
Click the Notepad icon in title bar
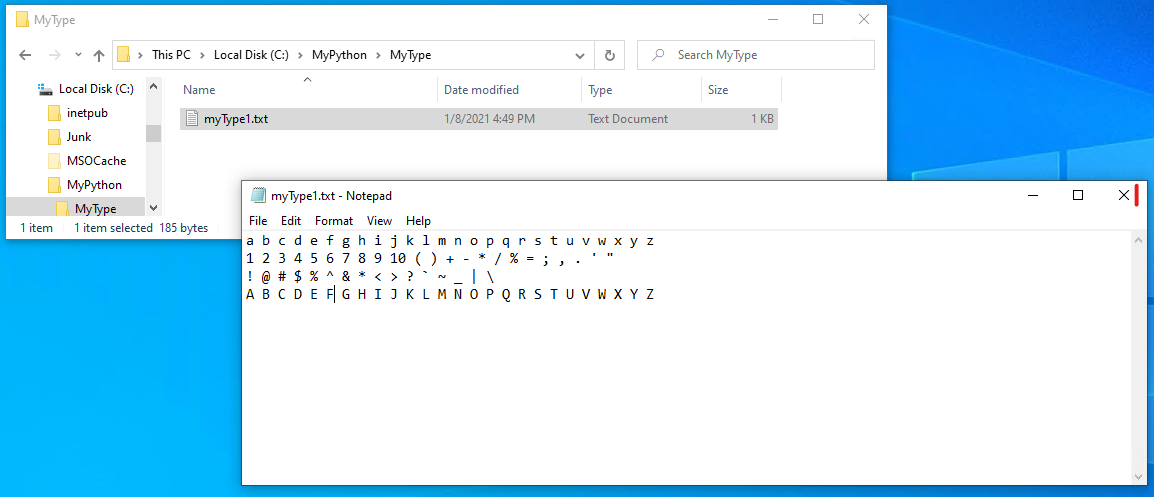click(258, 195)
